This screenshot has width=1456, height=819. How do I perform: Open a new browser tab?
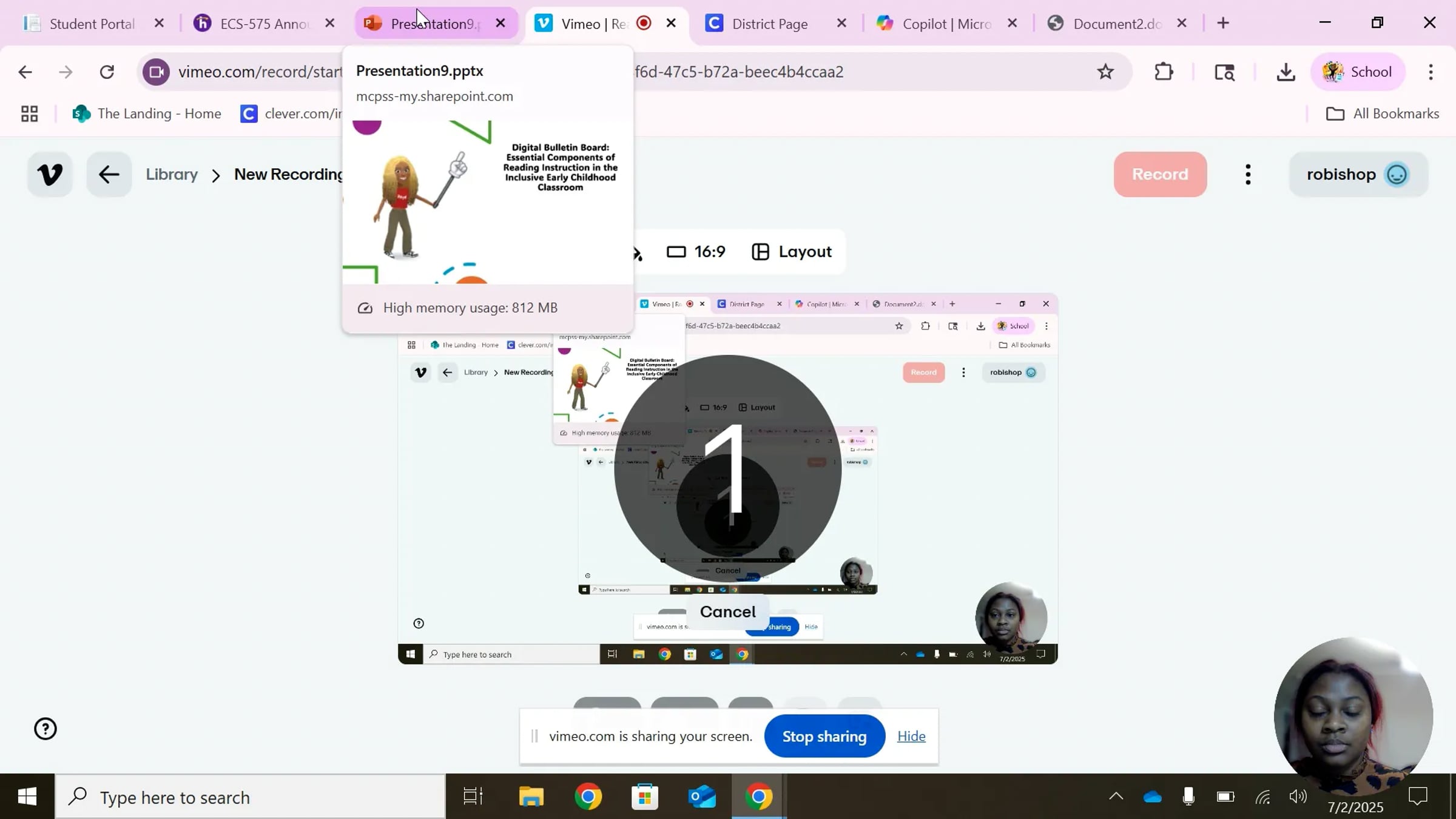click(x=1223, y=23)
